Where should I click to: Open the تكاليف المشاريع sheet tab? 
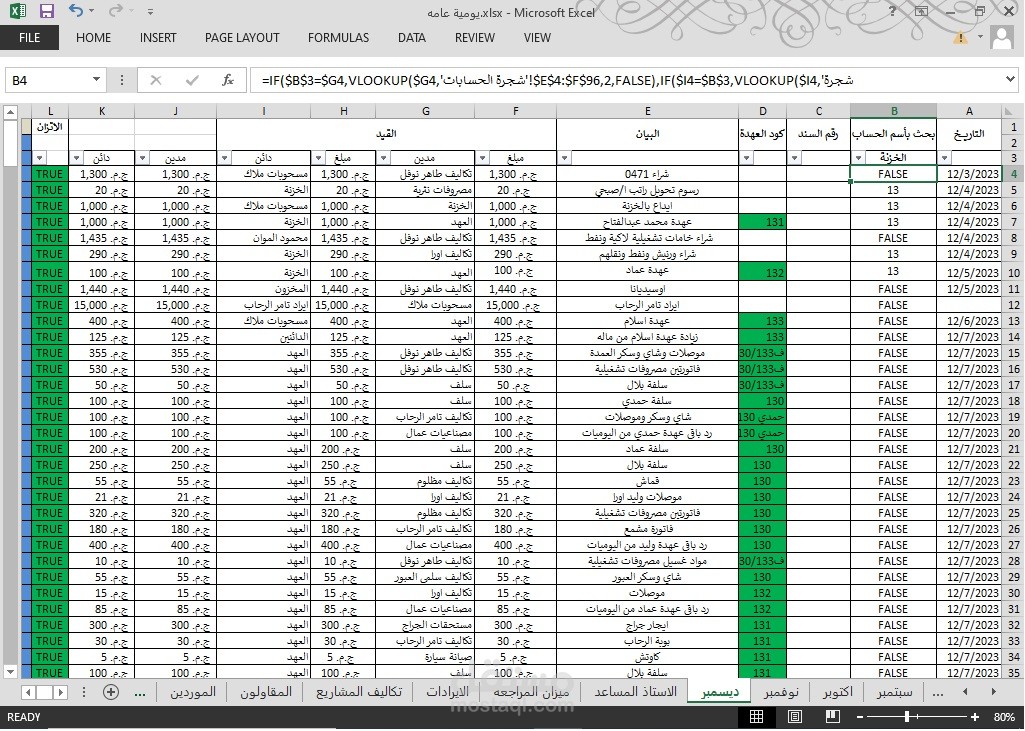359,692
